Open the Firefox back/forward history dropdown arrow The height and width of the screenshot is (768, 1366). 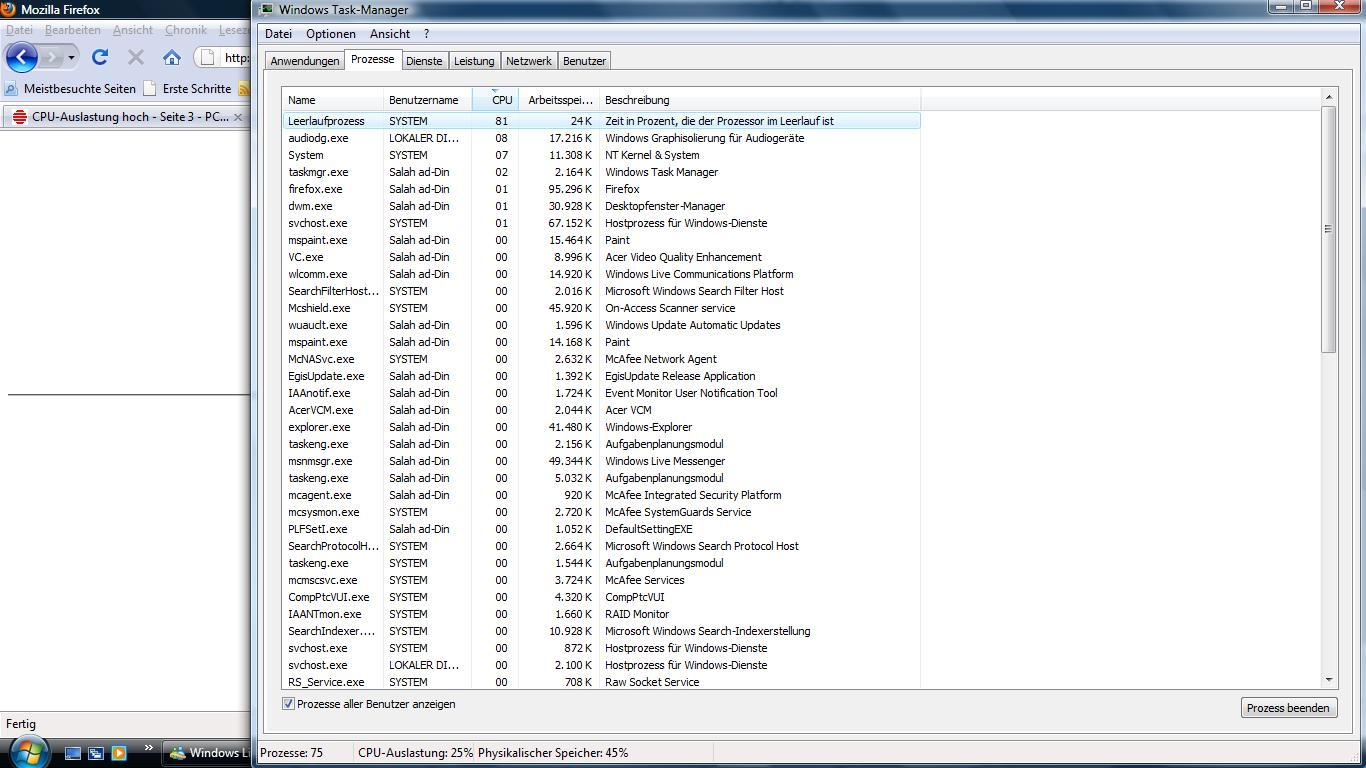(71, 57)
